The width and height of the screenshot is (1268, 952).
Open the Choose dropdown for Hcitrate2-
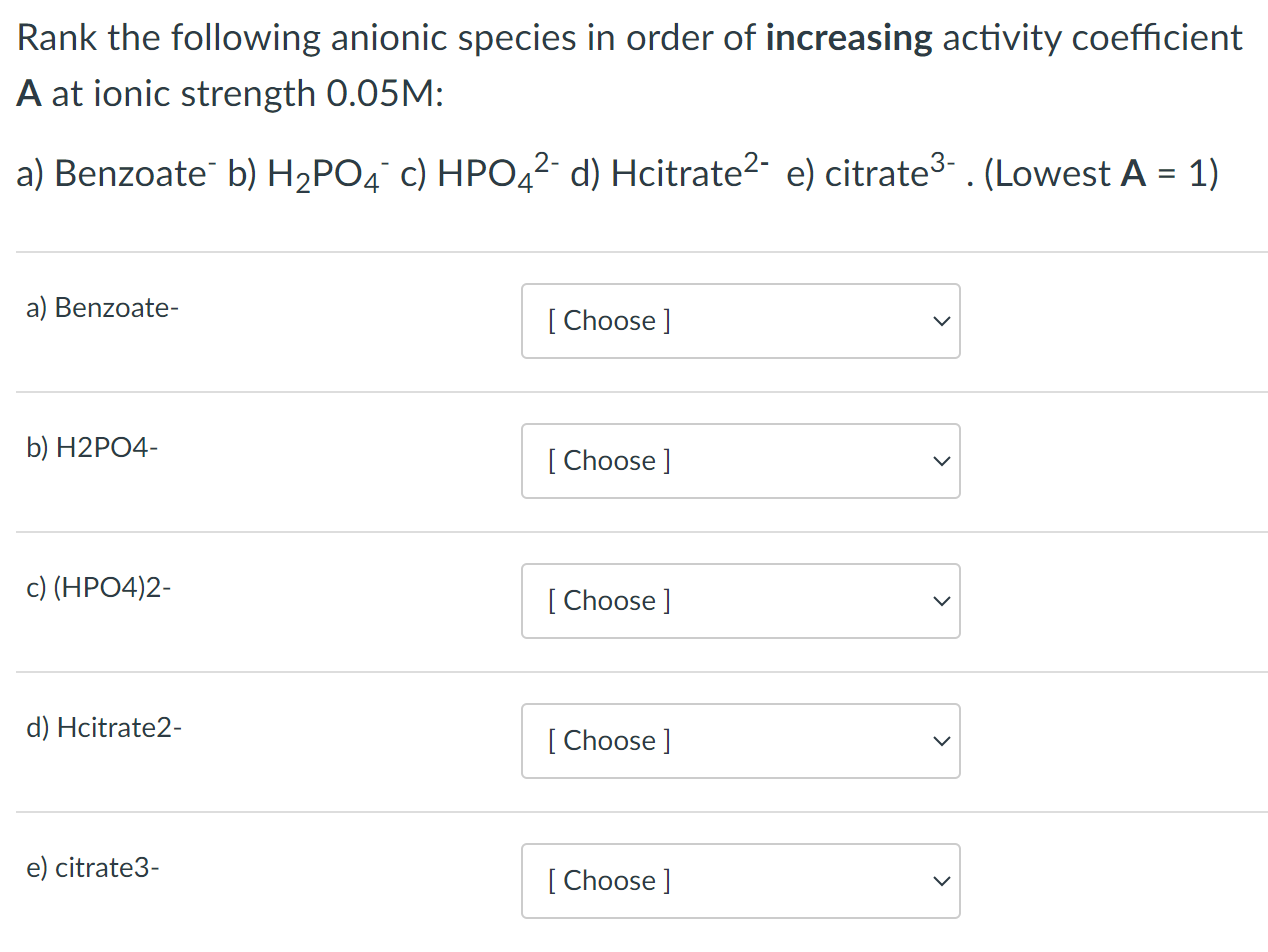coord(740,741)
